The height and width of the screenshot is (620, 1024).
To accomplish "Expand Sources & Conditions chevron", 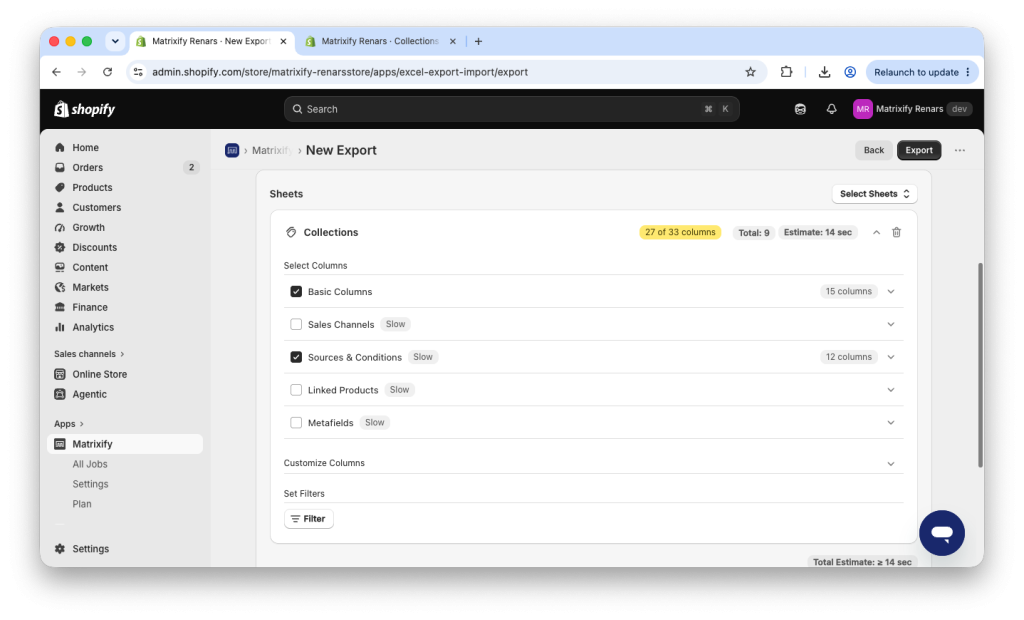I will pyautogui.click(x=891, y=357).
